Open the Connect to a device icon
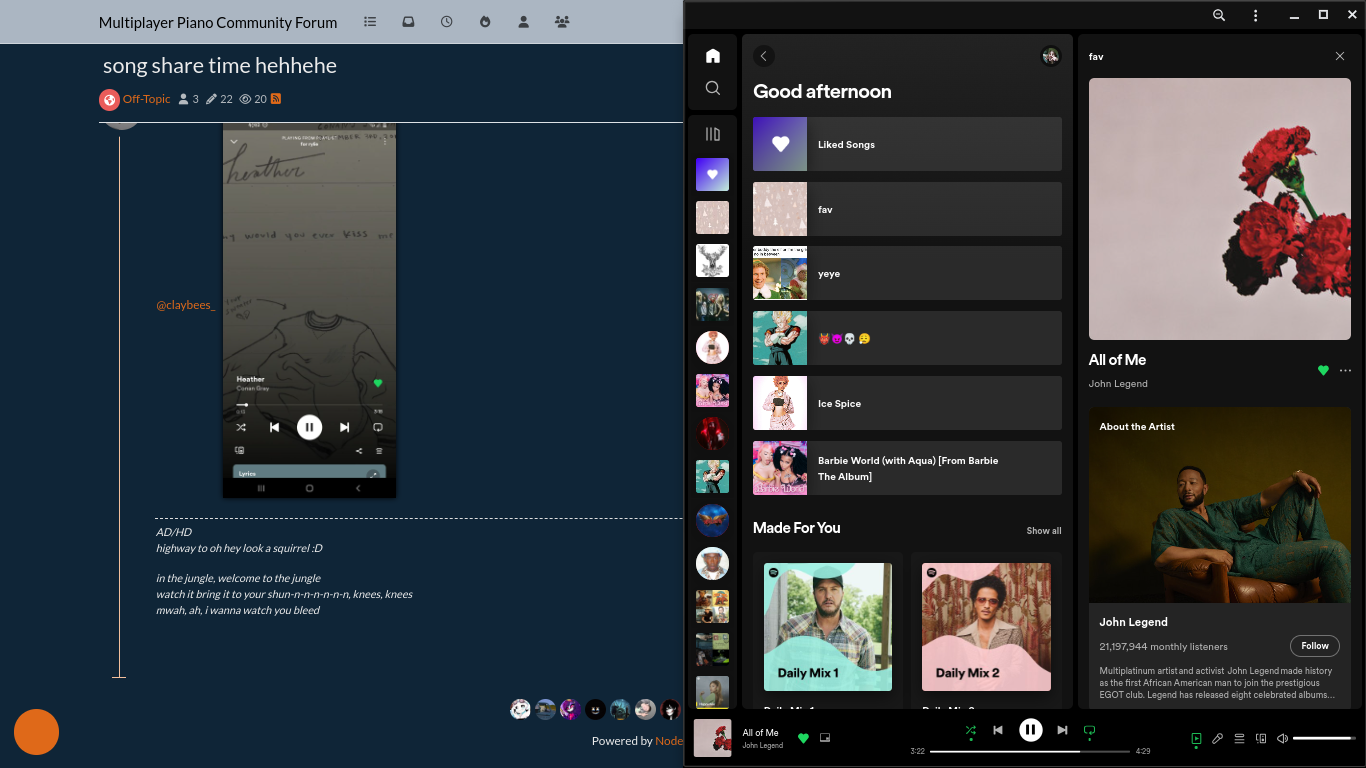1366x768 pixels. (1261, 739)
